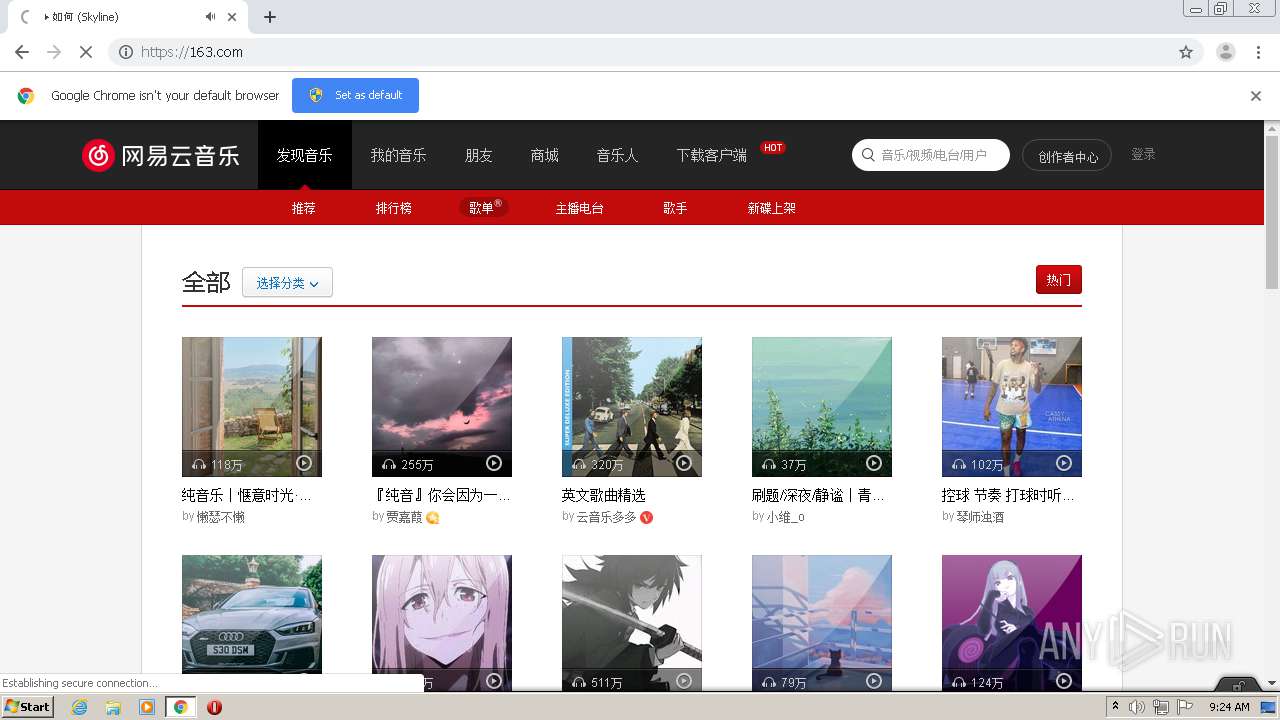Open playlist title 刷题/深夜/静谧

[x=818, y=495]
